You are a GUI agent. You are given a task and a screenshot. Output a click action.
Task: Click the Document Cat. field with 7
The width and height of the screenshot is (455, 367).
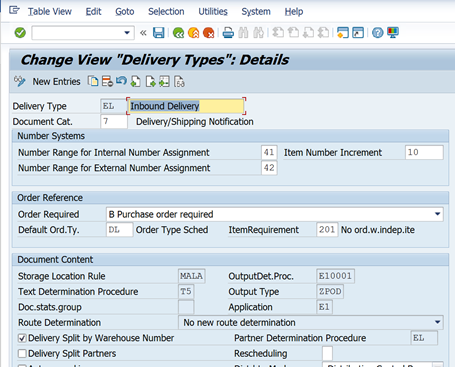[114, 121]
